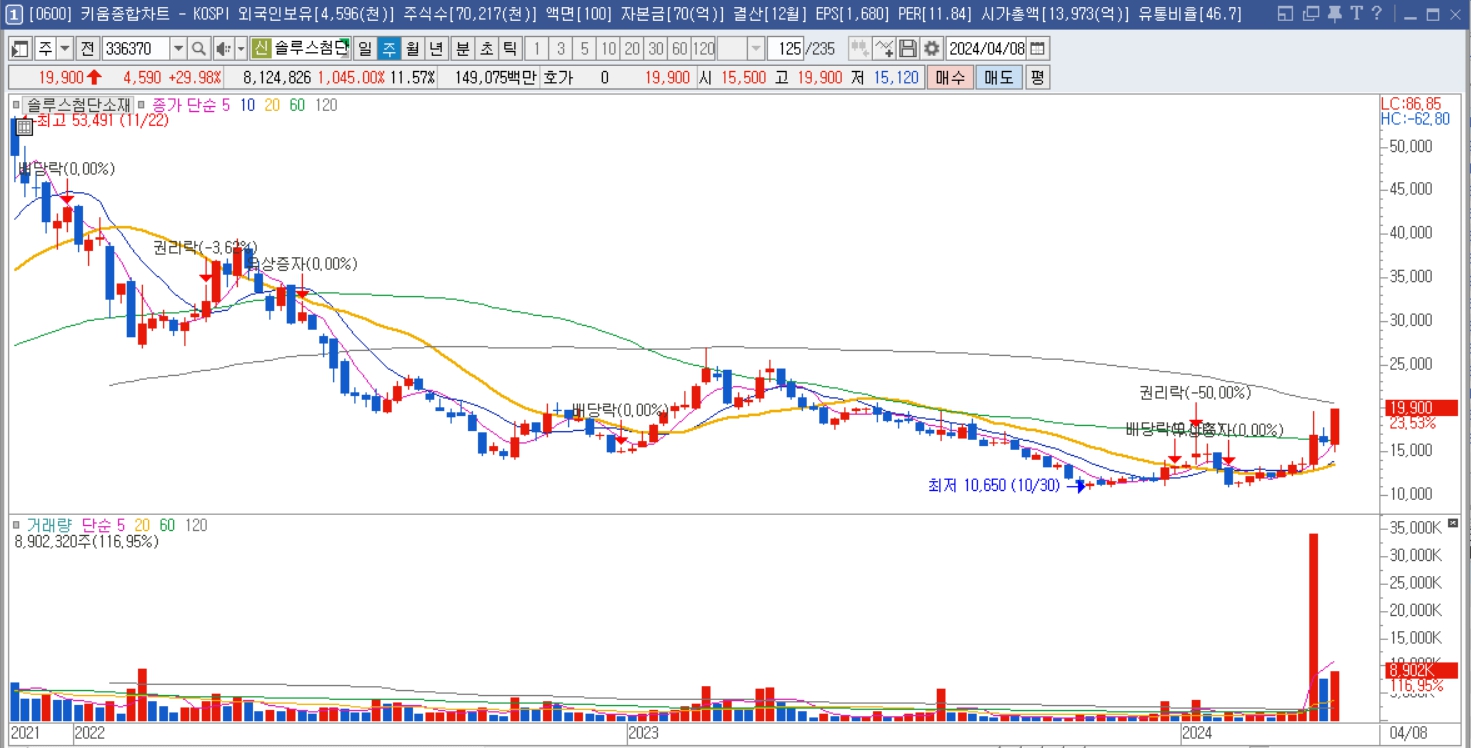Toggle small square before 거래량 legend
1471x748 pixels.
(16, 524)
